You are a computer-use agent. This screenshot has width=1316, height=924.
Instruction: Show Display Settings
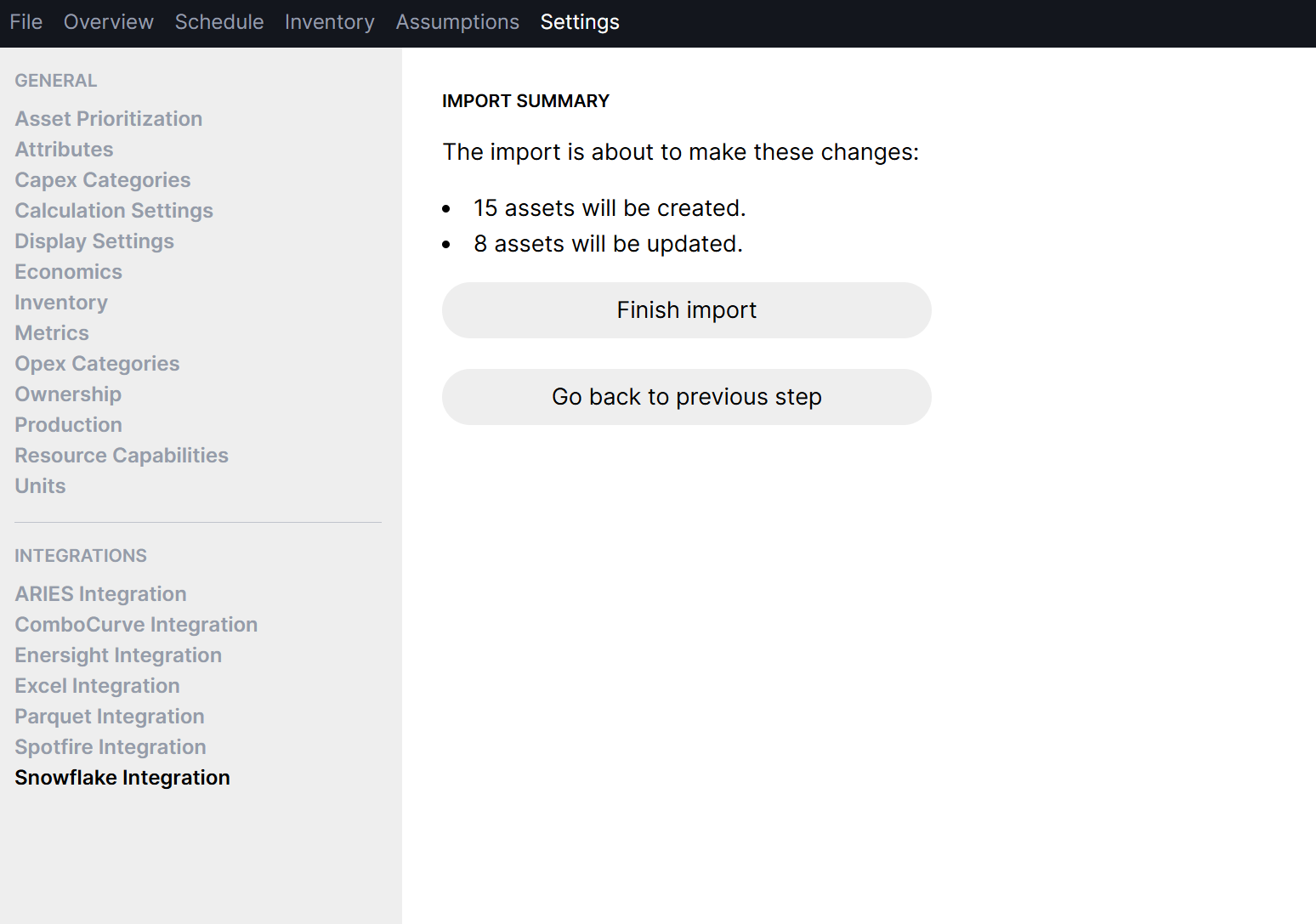coord(94,241)
